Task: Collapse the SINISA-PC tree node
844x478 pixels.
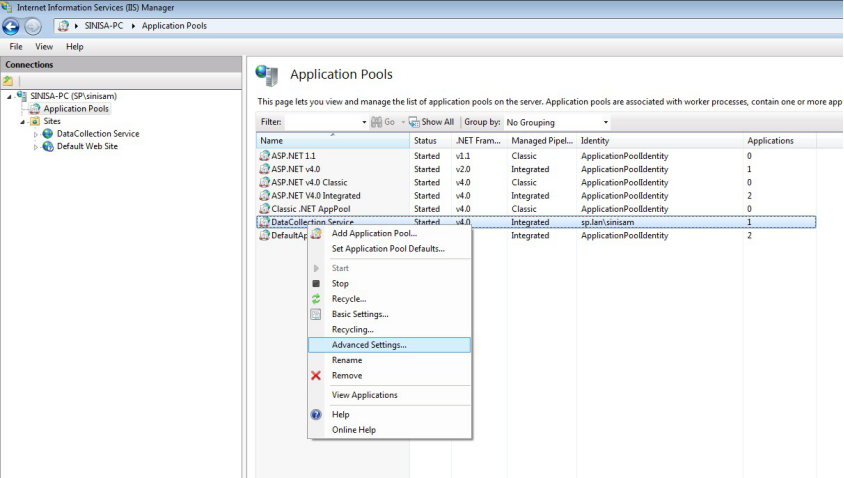Action: coord(9,97)
